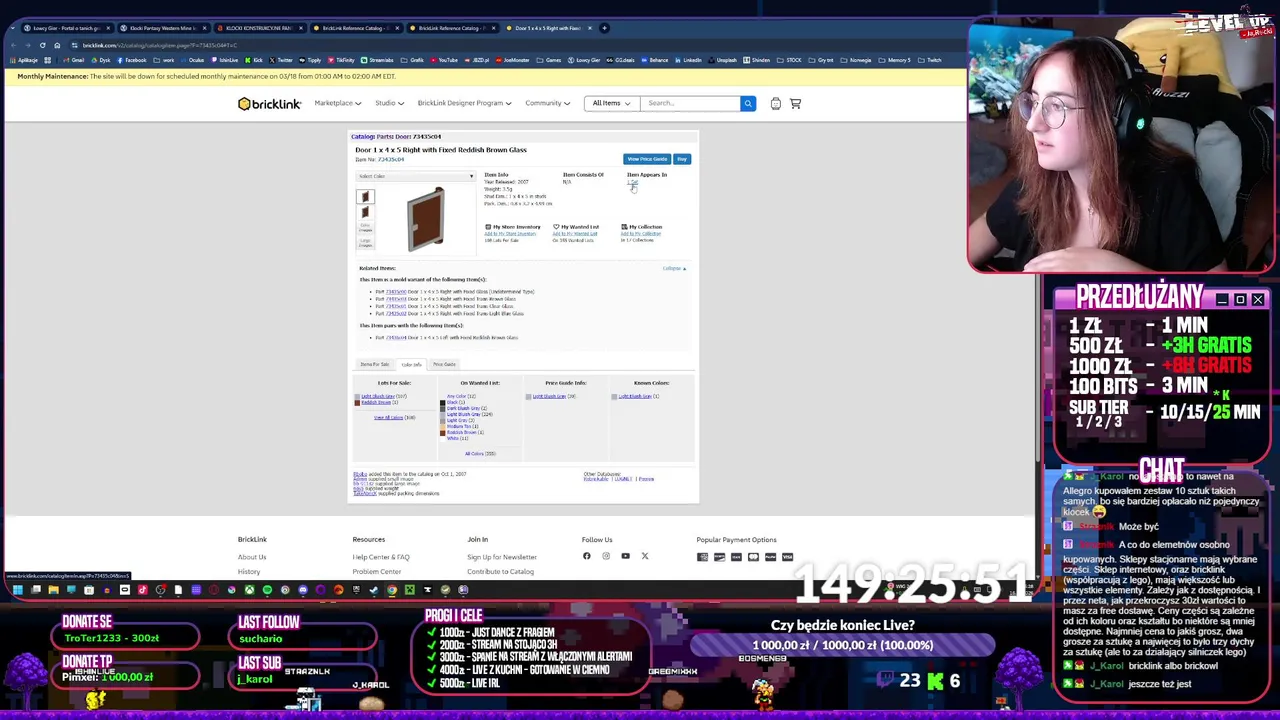Reload the page with the refresh icon
The image size is (1280, 720).
(x=42, y=45)
